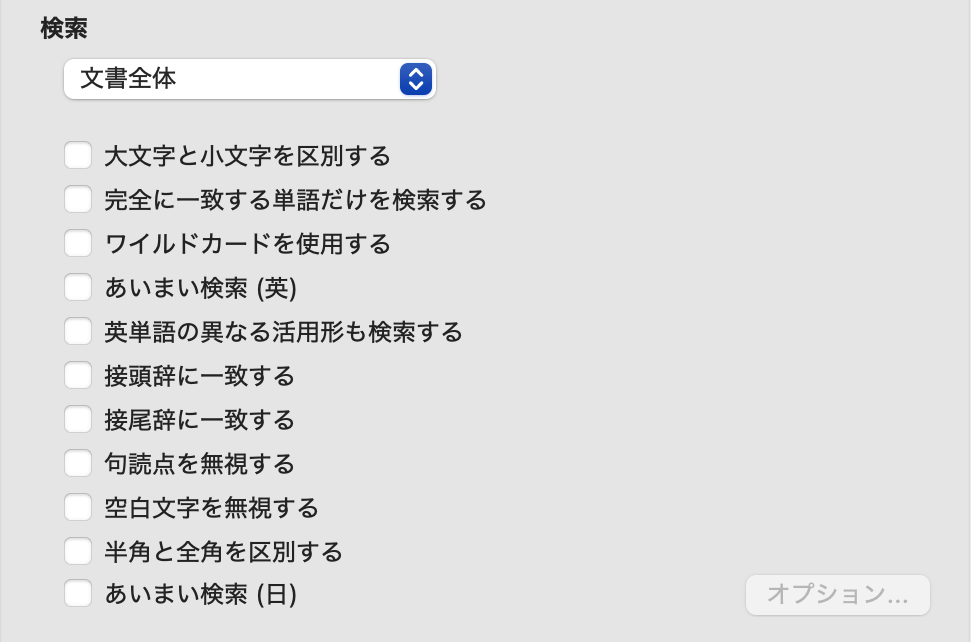This screenshot has height=642, width=971.
Task: Enable prefix matching 接頭辞に一致する
Action: click(77, 375)
